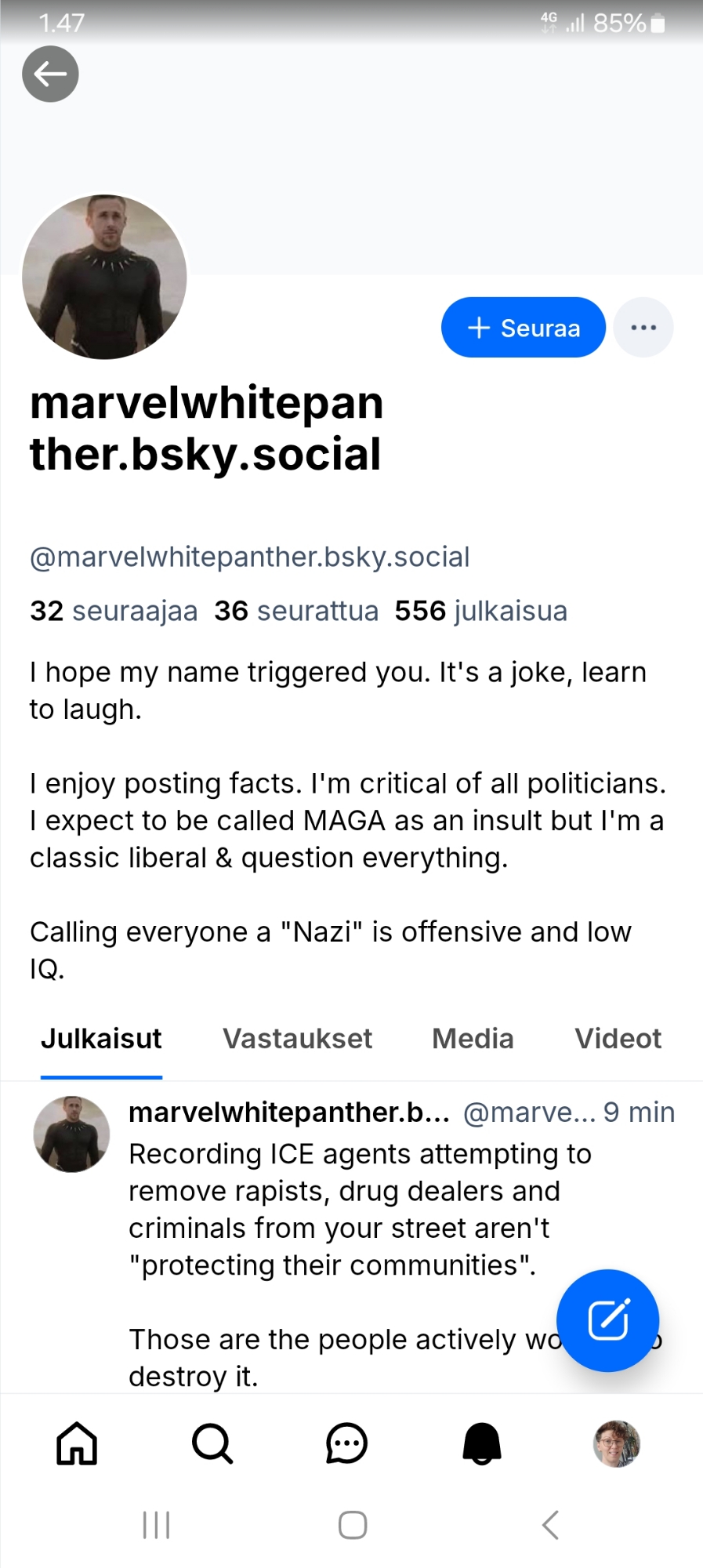703x1568 pixels.
Task: Open the three-dot profile options menu
Action: pos(643,328)
